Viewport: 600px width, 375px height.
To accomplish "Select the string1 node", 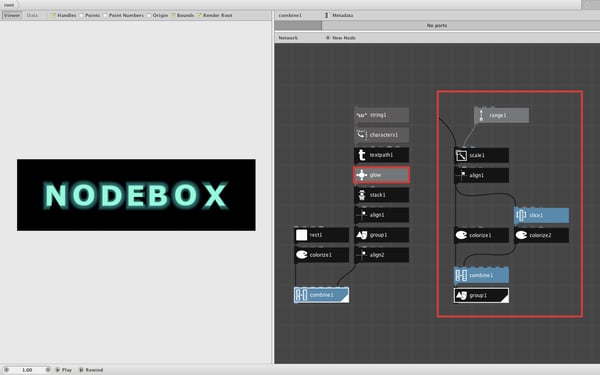I will pyautogui.click(x=382, y=115).
